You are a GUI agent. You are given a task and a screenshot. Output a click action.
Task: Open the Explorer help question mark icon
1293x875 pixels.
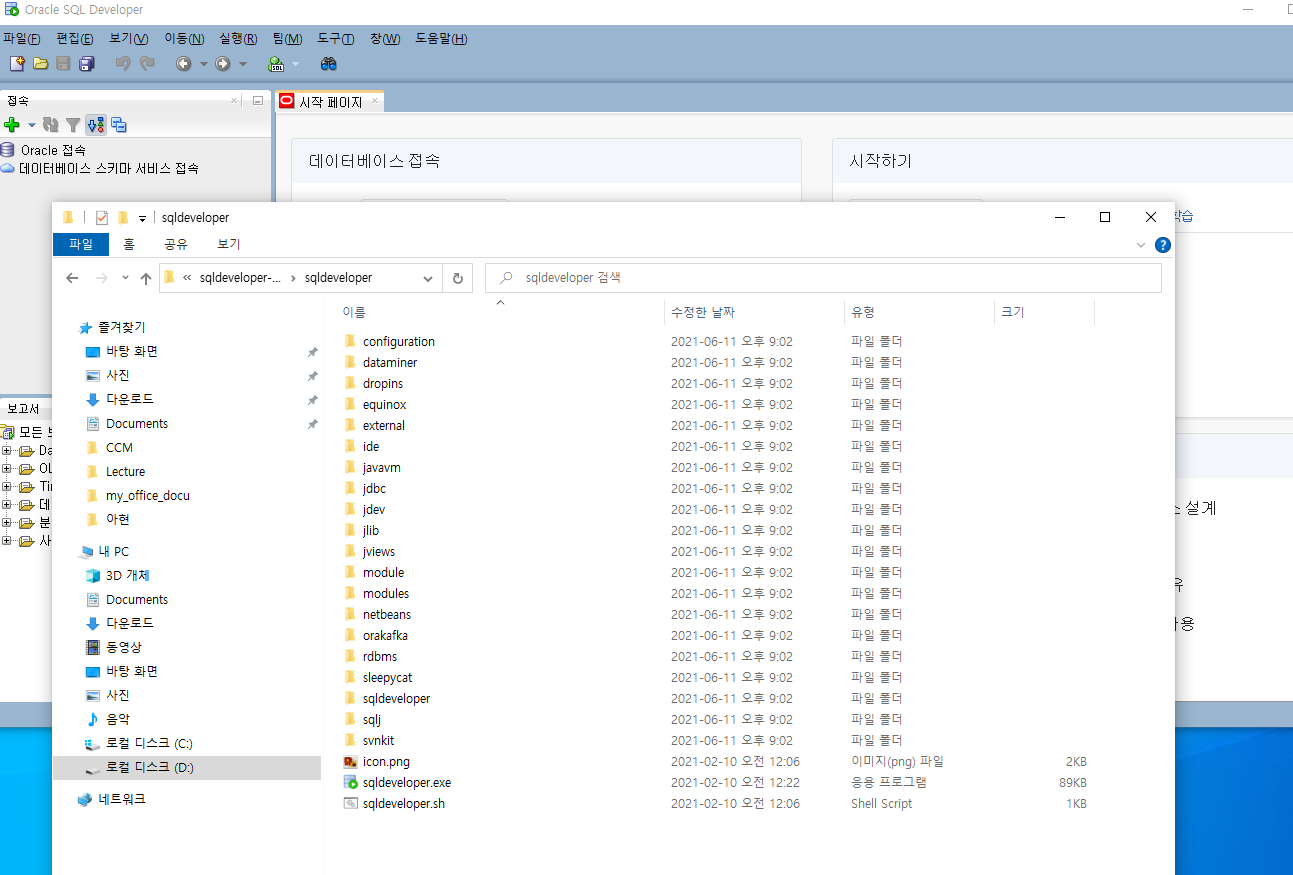point(1162,244)
